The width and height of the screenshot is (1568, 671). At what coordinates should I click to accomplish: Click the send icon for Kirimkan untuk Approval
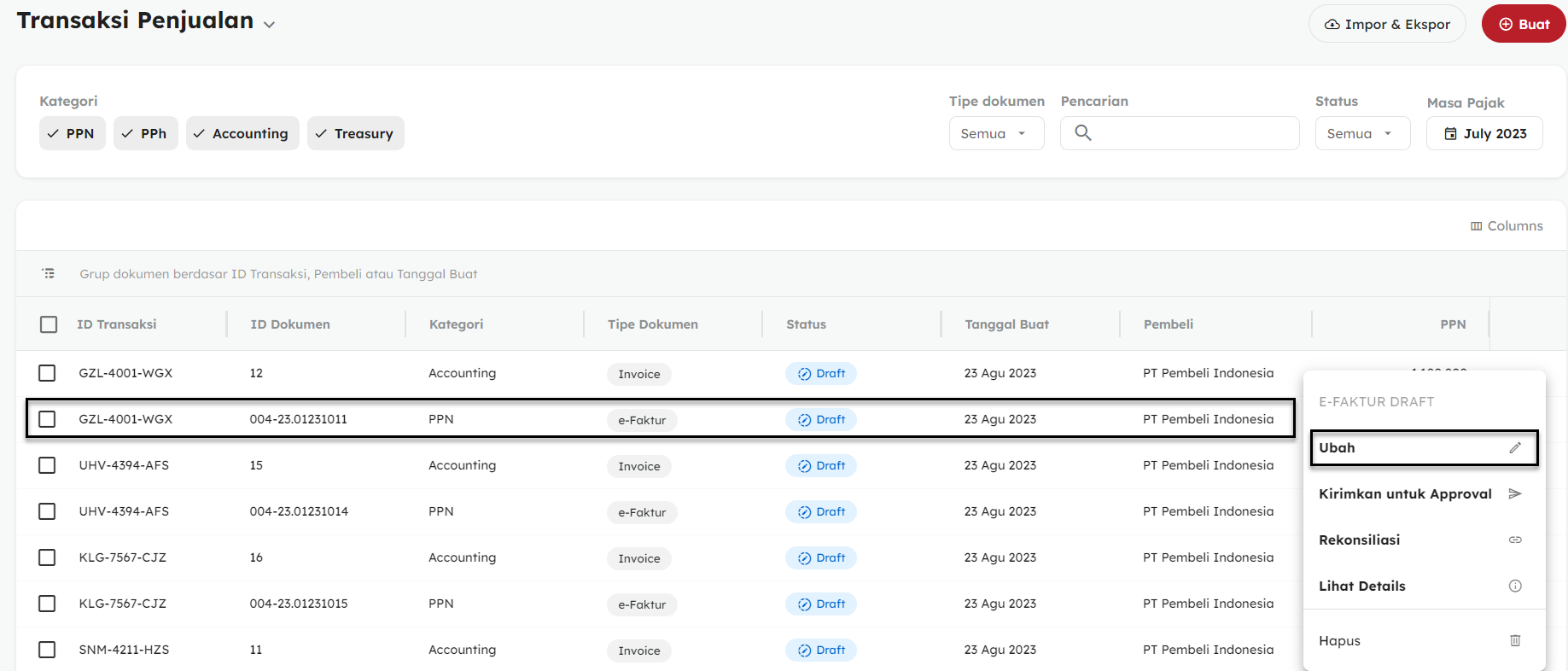[1515, 494]
